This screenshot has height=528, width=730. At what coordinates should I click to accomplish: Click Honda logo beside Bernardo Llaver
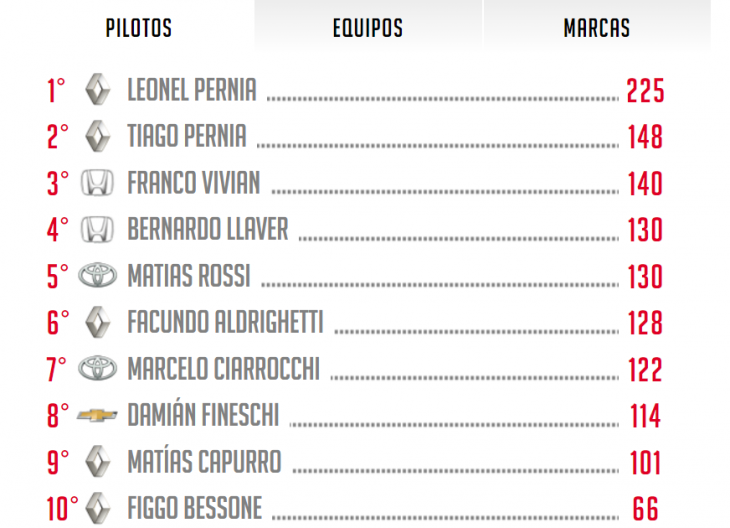(x=97, y=229)
